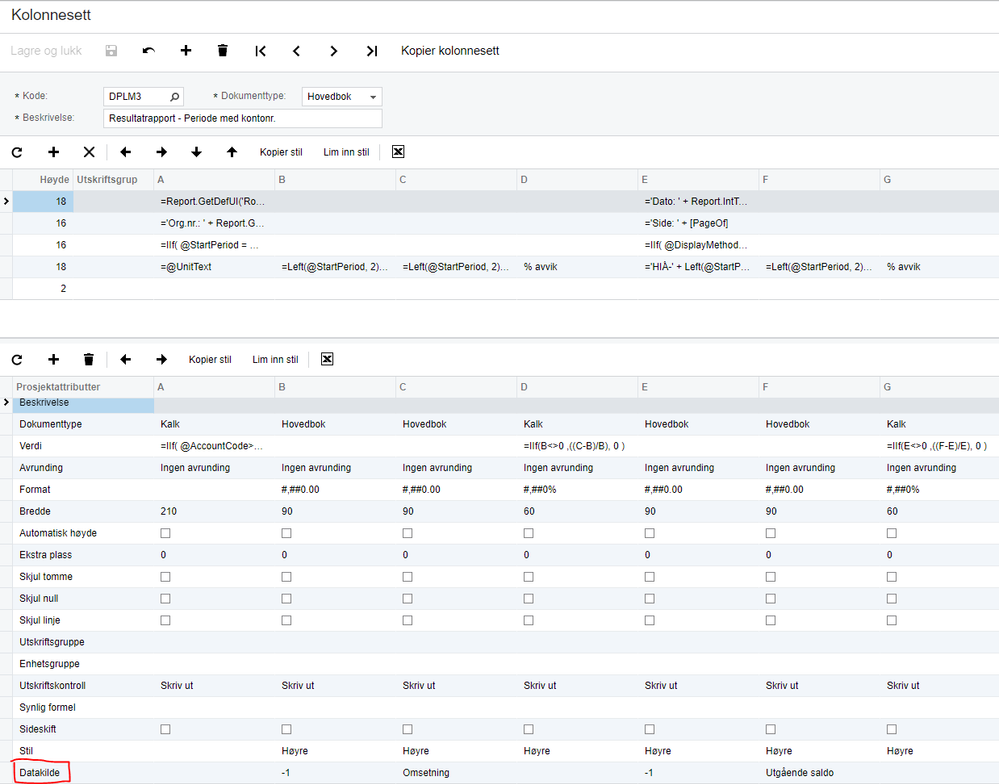Delete the column set via the top trash icon
This screenshot has width=999, height=784.
pos(222,50)
